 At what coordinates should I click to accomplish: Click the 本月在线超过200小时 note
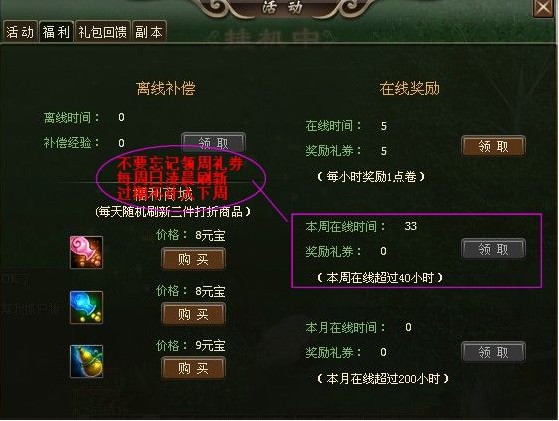click(383, 379)
